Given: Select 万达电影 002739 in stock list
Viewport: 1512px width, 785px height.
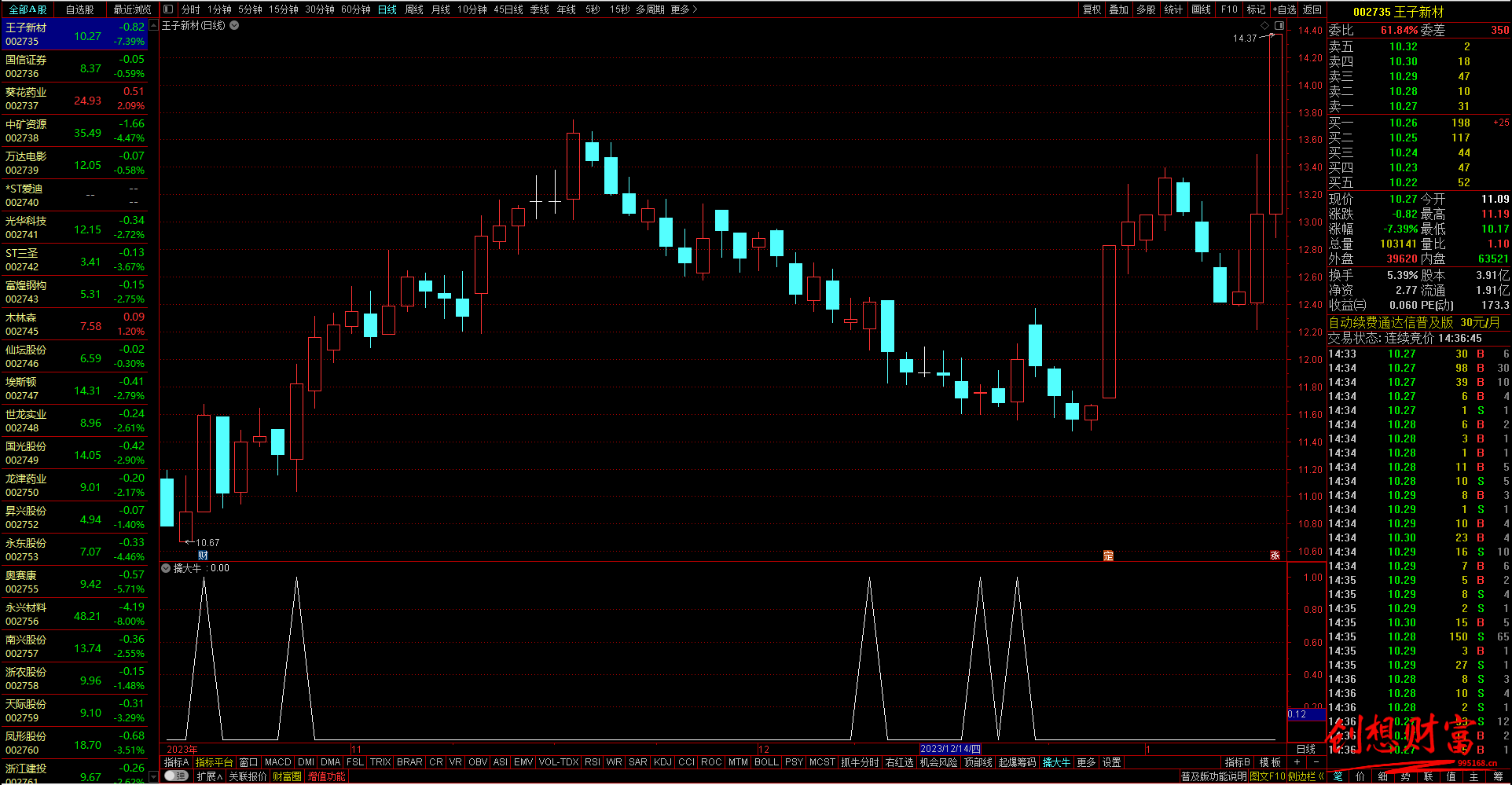Looking at the screenshot, I should point(75,163).
